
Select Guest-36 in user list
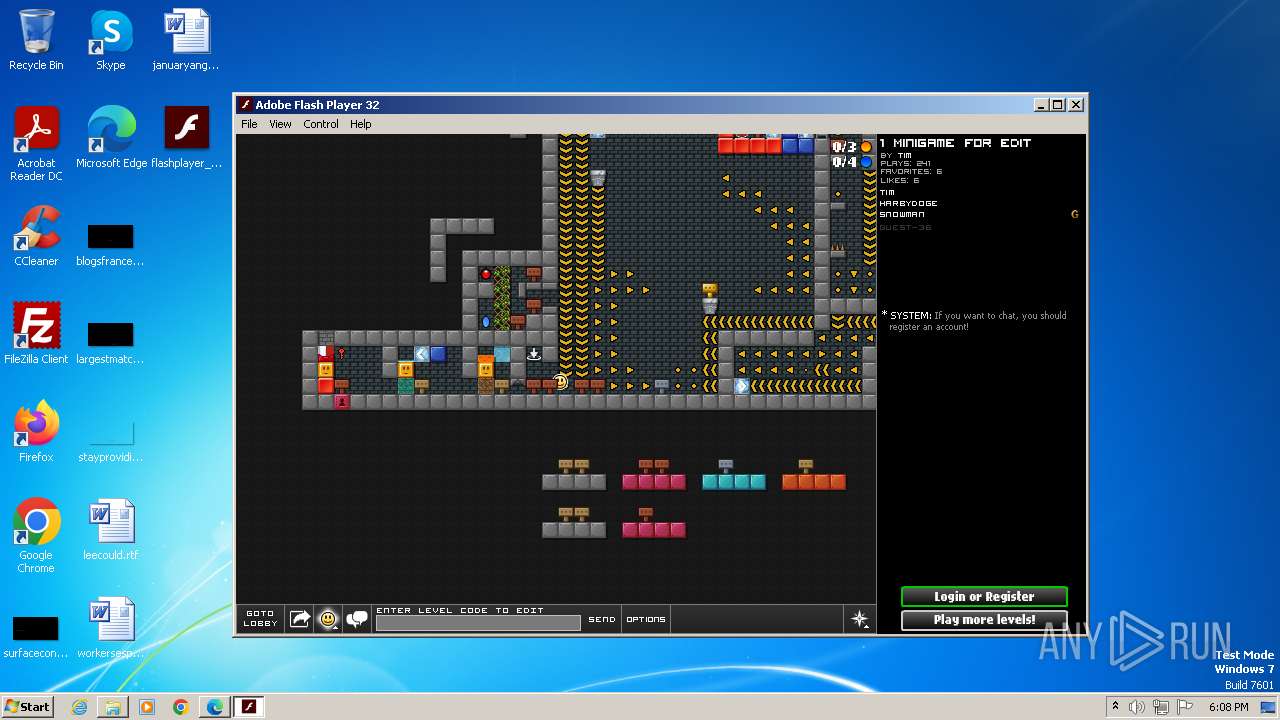tap(905, 228)
